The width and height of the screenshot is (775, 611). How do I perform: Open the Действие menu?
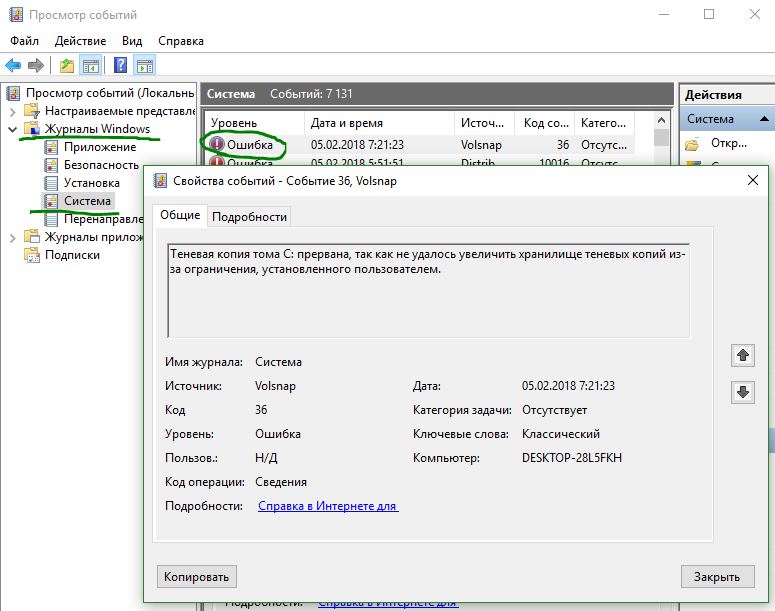(x=81, y=41)
